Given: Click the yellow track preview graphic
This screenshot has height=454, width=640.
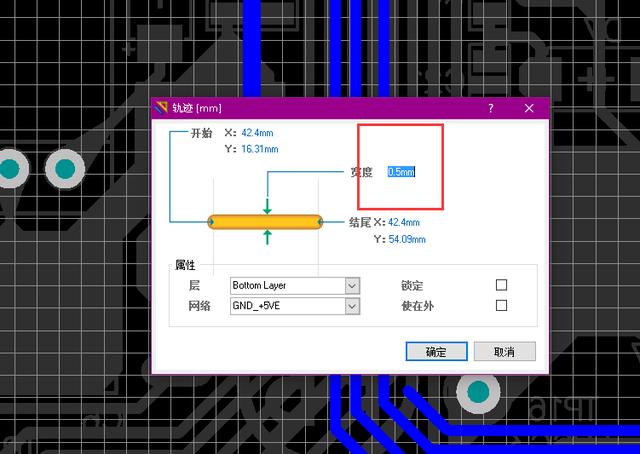Looking at the screenshot, I should [265, 222].
